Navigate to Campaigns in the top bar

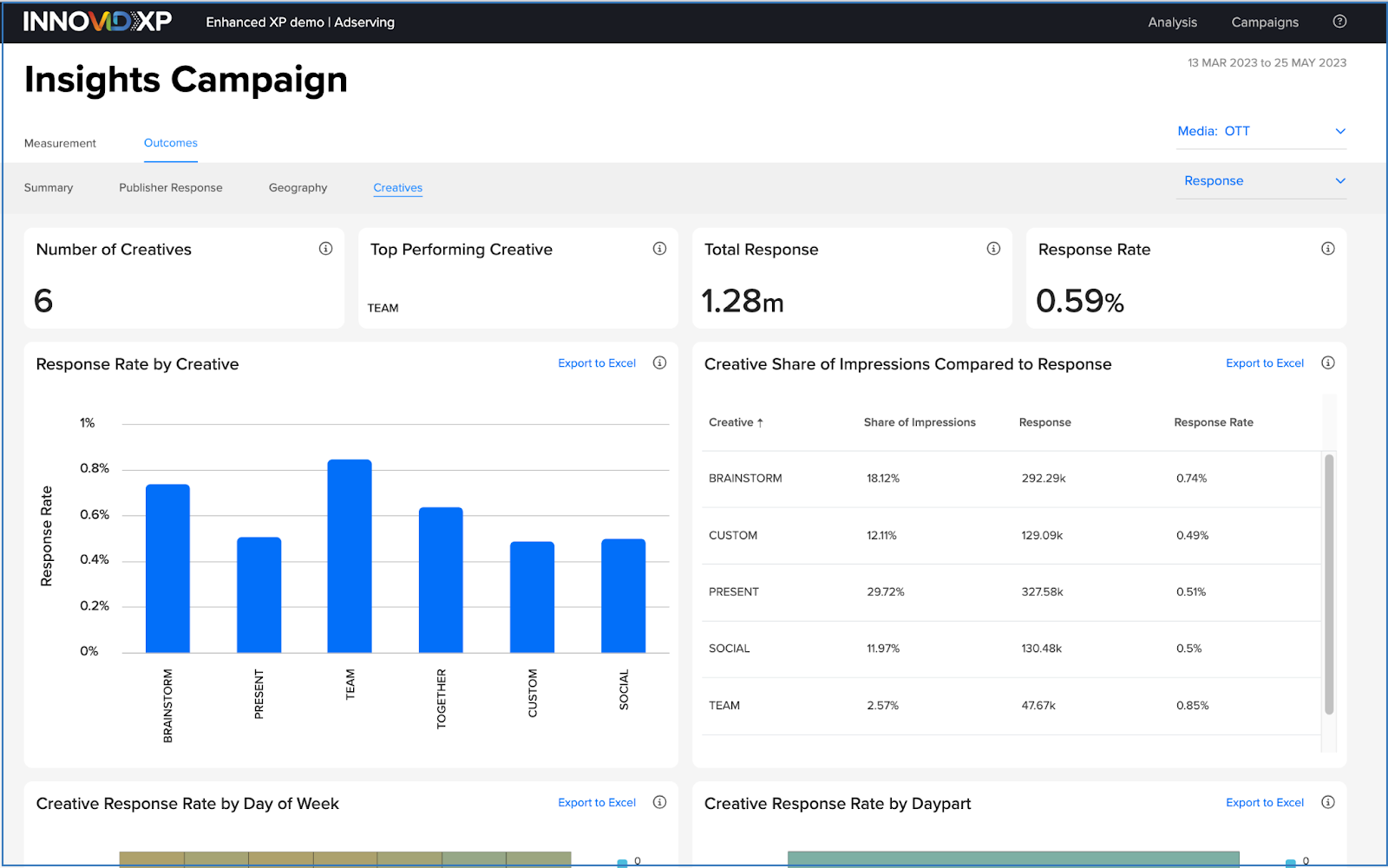(x=1265, y=22)
